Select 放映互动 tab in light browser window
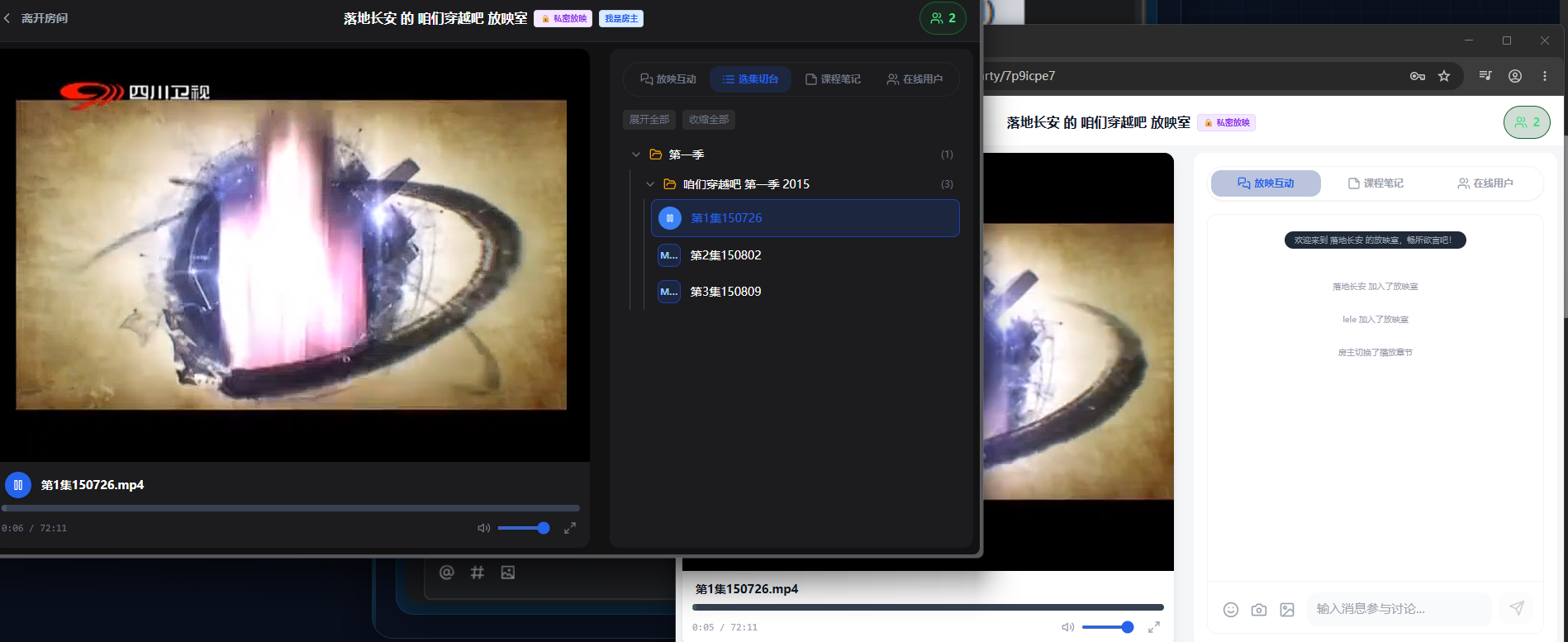Viewport: 1568px width, 642px height. click(x=1266, y=183)
